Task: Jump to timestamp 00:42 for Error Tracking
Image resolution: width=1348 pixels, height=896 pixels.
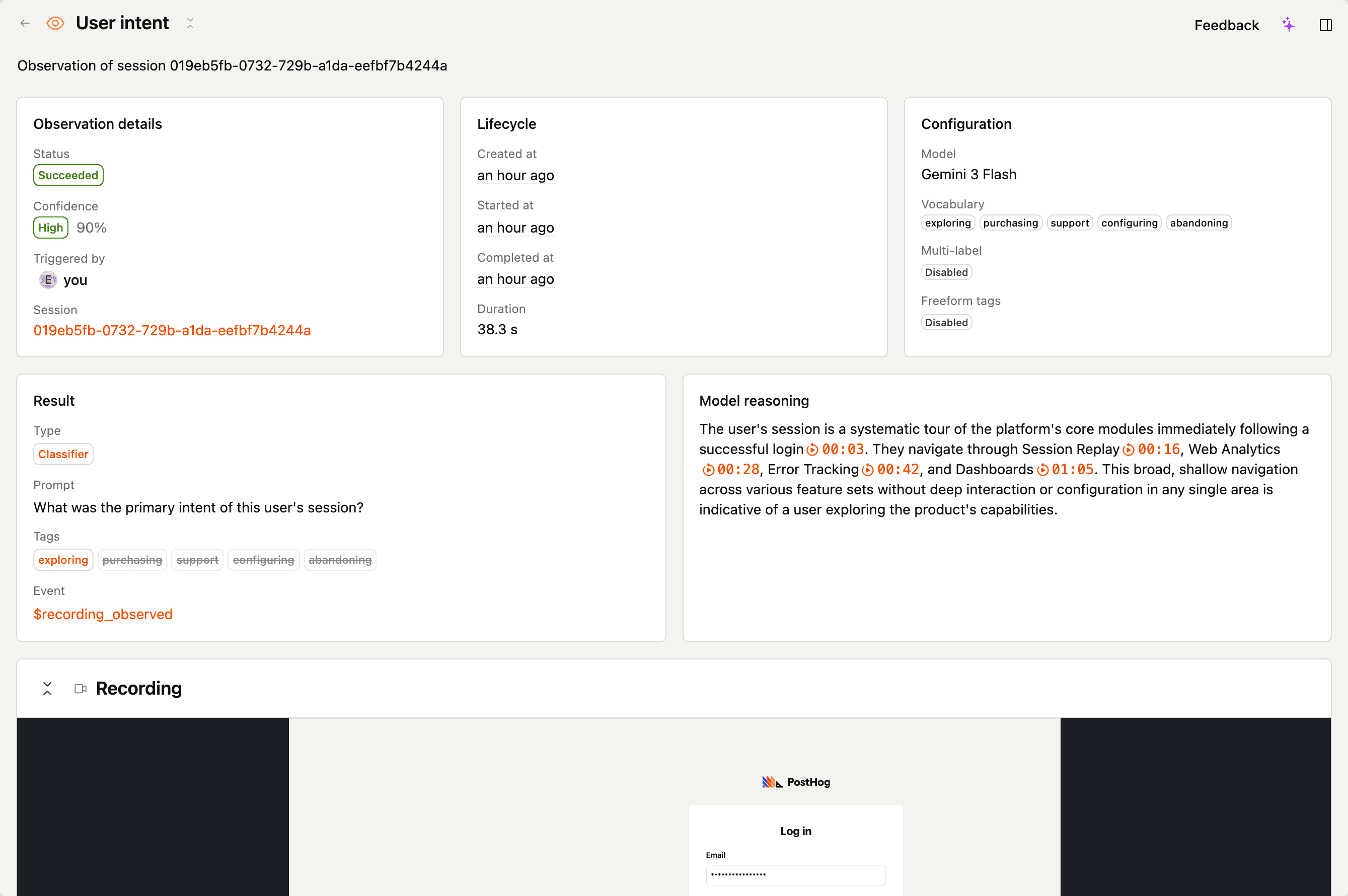Action: click(x=891, y=469)
